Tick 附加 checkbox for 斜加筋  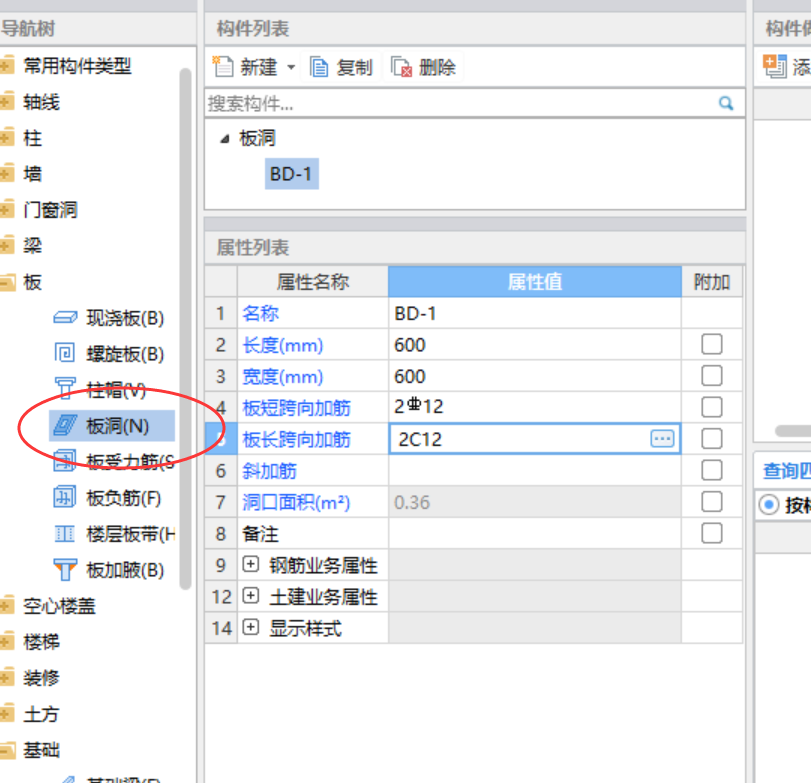coord(712,470)
